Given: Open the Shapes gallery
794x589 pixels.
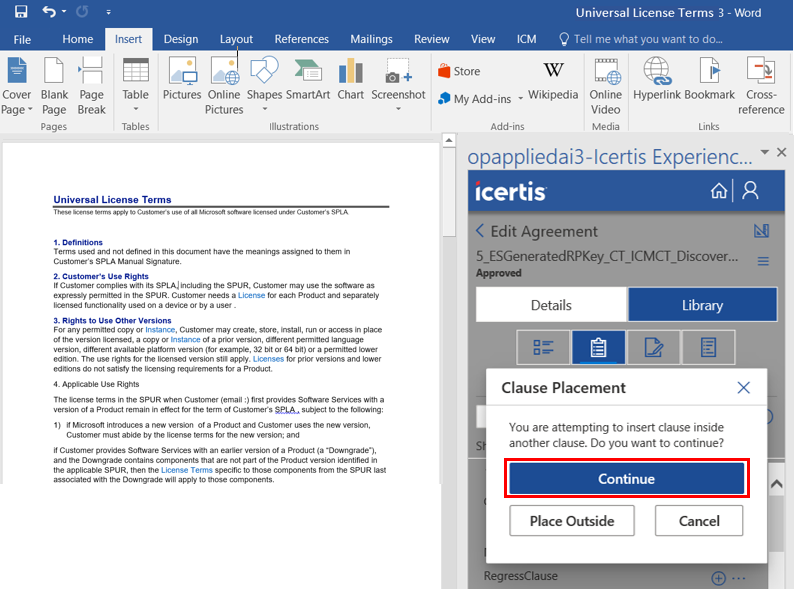Looking at the screenshot, I should point(264,84).
